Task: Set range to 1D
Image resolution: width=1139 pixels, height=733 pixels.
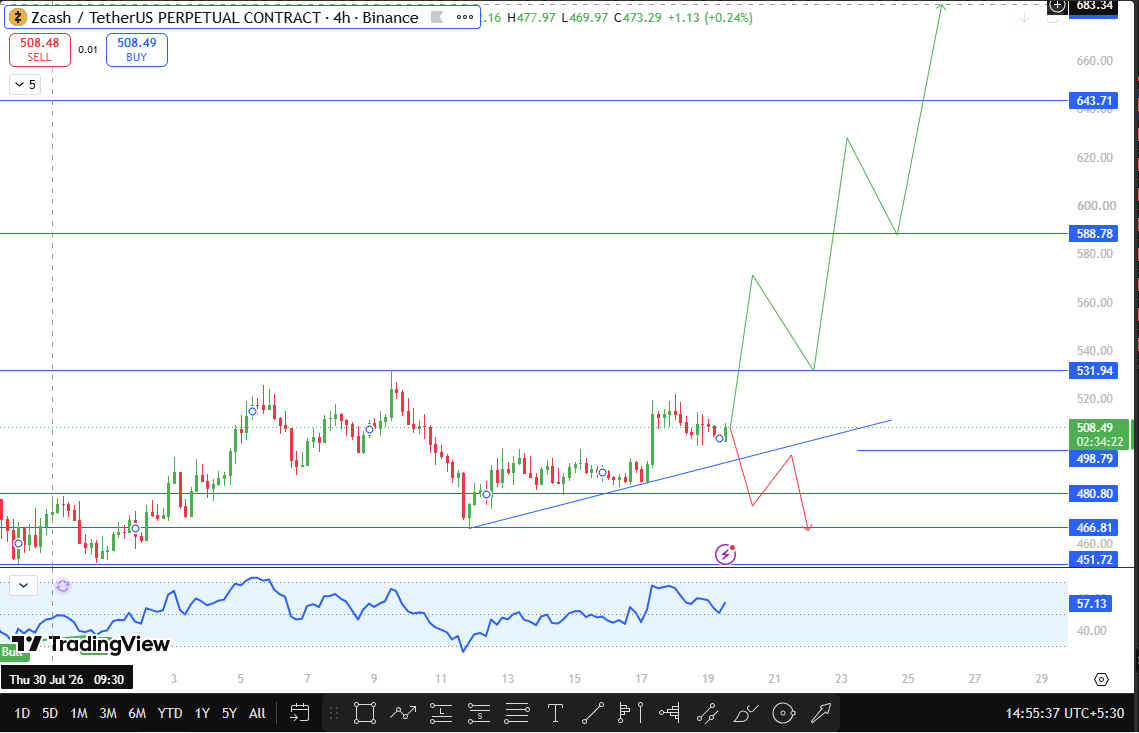Action: 23,713
